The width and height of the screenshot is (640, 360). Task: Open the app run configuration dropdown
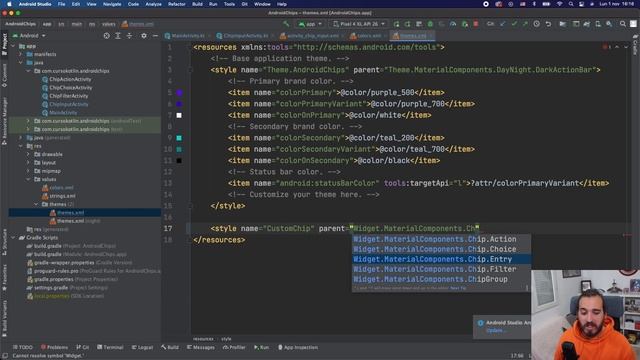[311, 24]
